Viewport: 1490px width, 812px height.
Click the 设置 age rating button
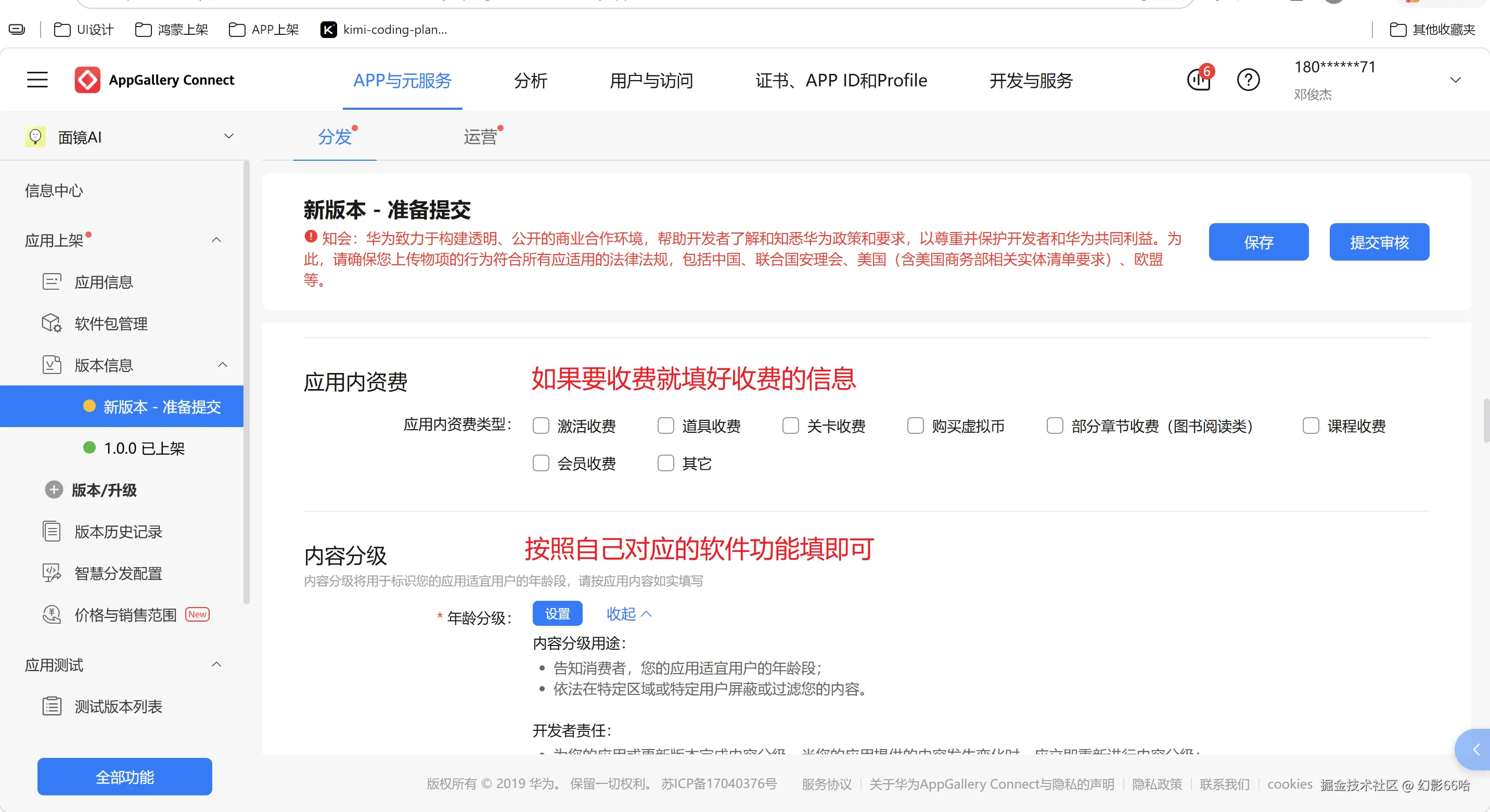[x=558, y=614]
